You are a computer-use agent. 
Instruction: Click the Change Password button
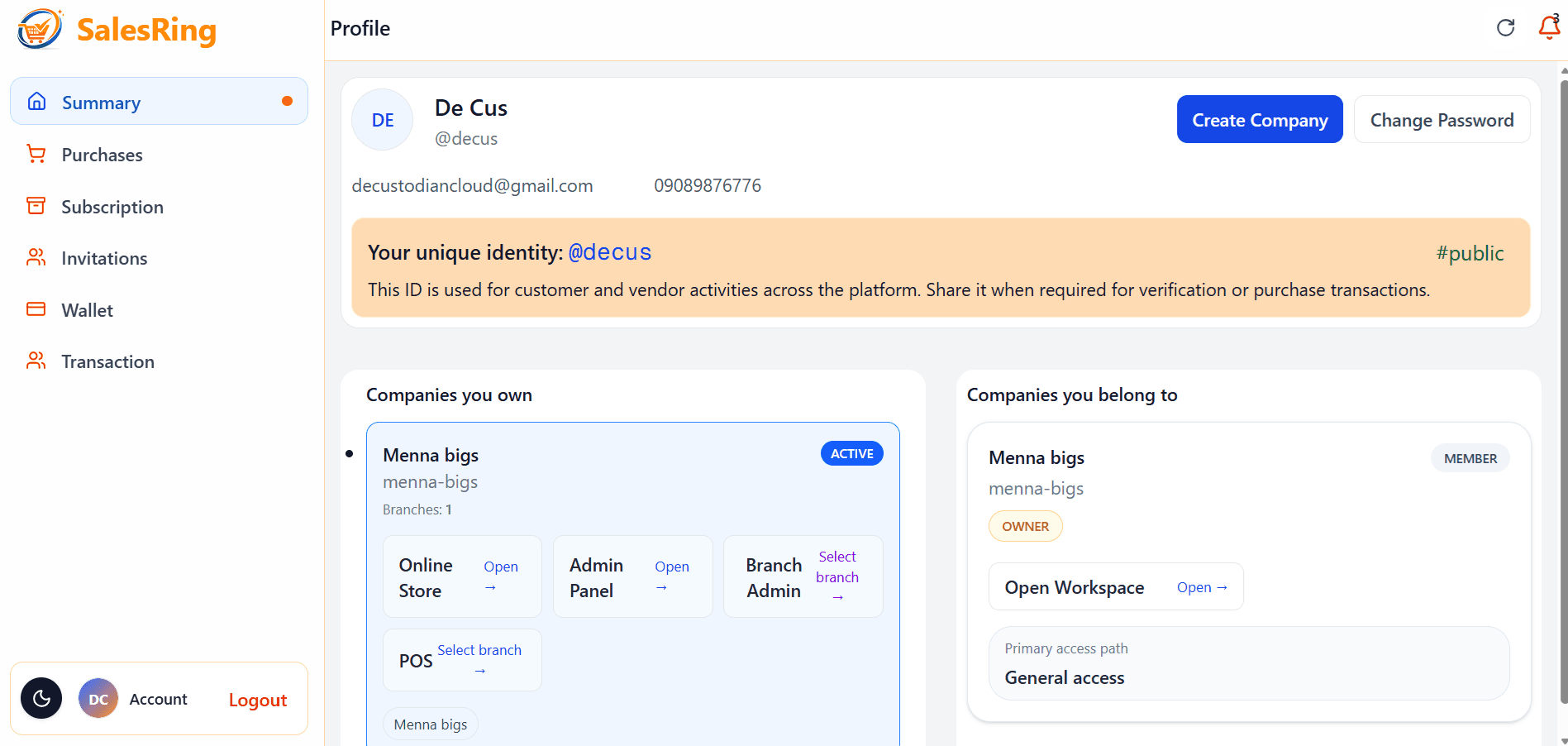pyautogui.click(x=1442, y=120)
